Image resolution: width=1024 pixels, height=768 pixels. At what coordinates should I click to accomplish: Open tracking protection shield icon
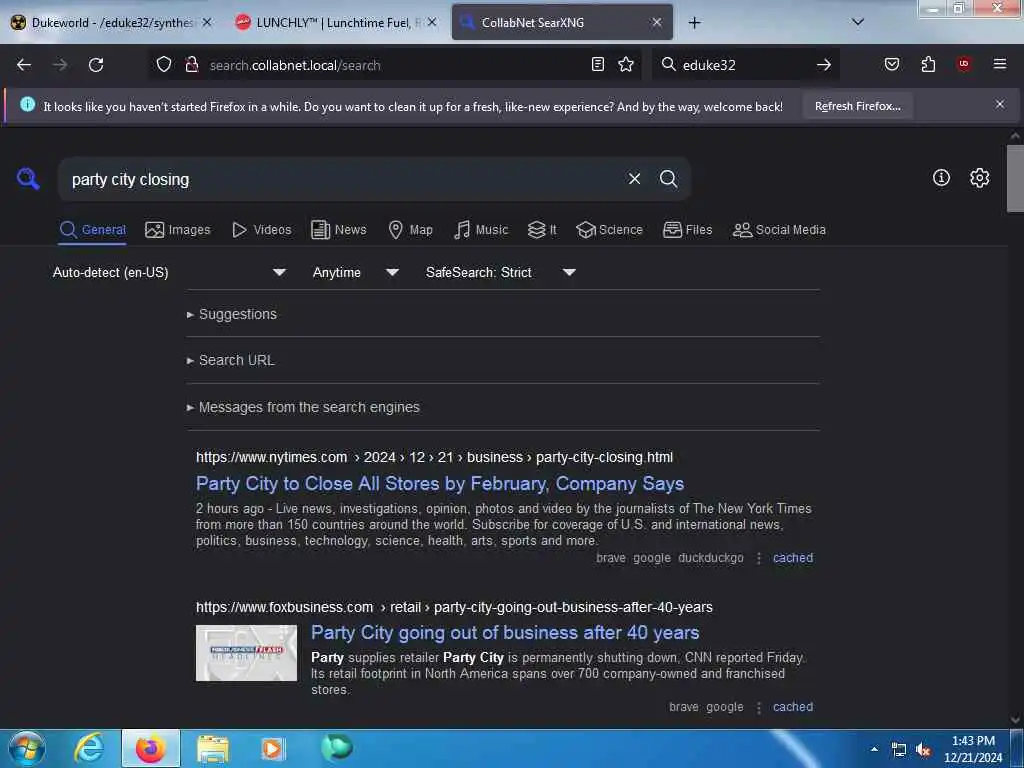(x=164, y=64)
